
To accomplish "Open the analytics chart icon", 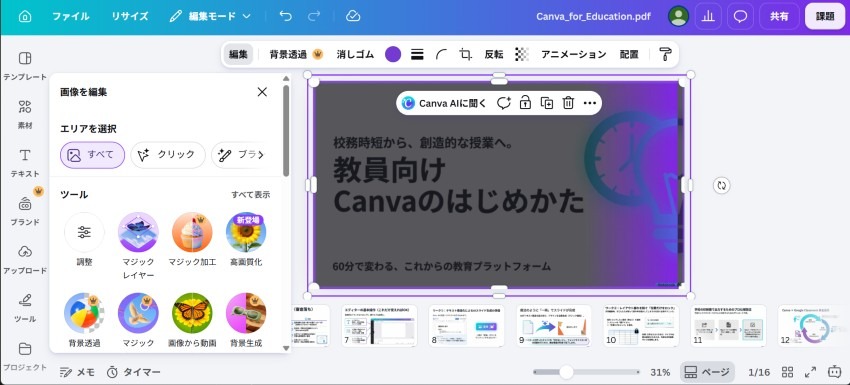I will tap(707, 16).
